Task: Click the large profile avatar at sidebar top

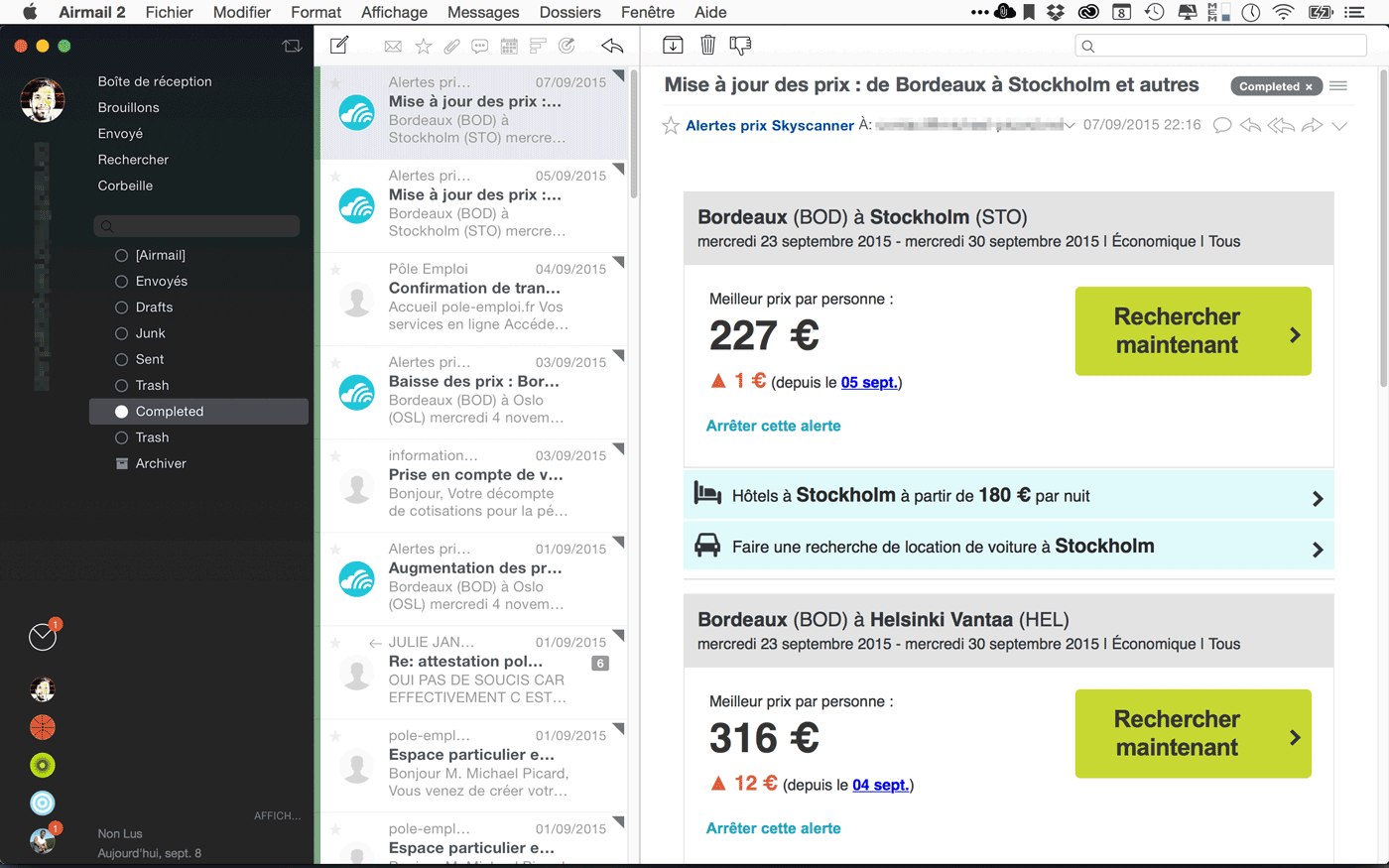Action: point(43,100)
